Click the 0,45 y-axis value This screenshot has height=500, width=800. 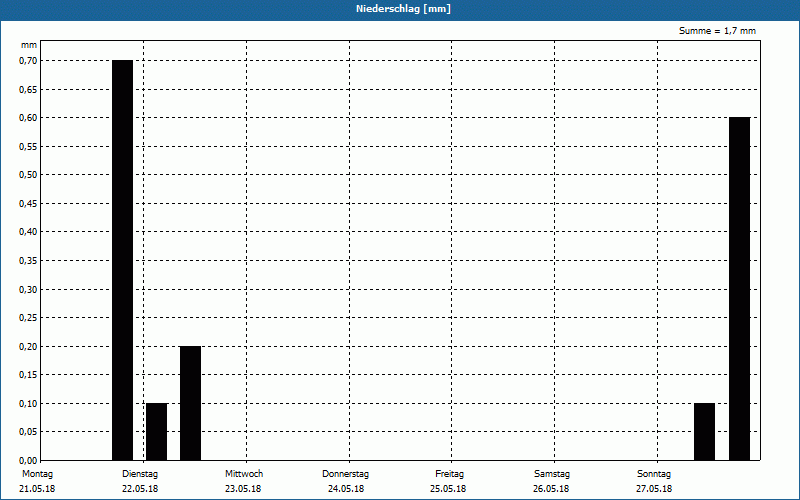point(28,204)
